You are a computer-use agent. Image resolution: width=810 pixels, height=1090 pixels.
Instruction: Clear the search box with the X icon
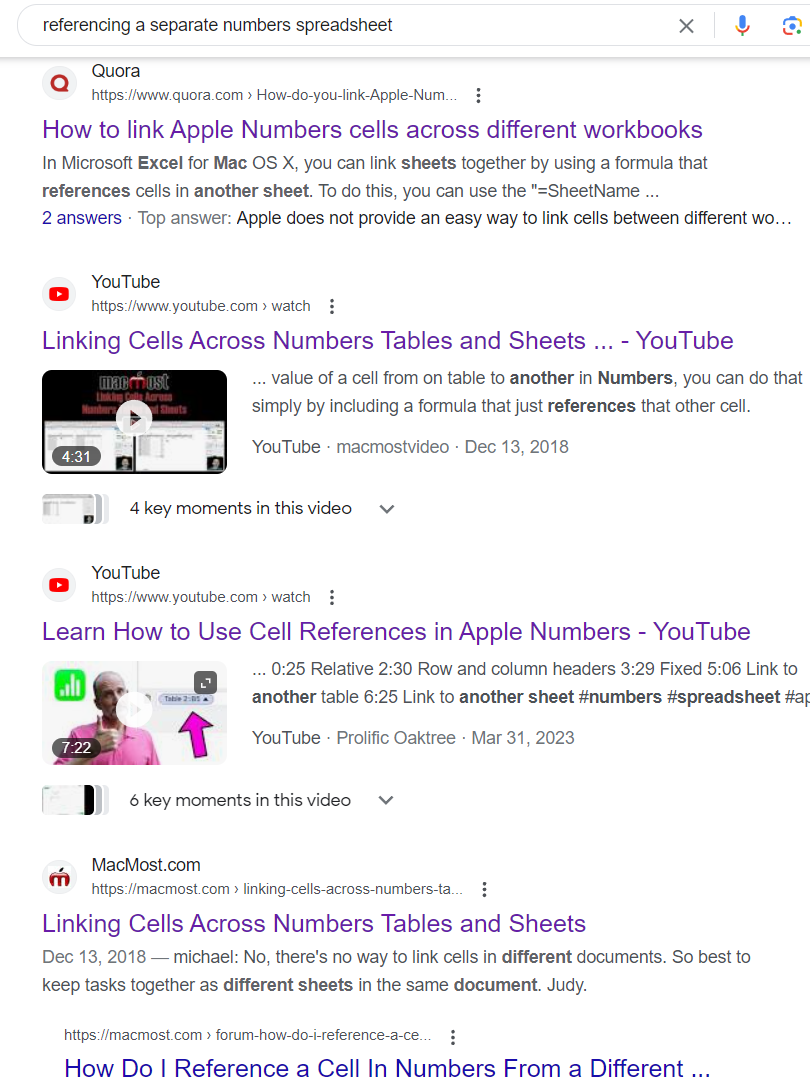[x=686, y=26]
